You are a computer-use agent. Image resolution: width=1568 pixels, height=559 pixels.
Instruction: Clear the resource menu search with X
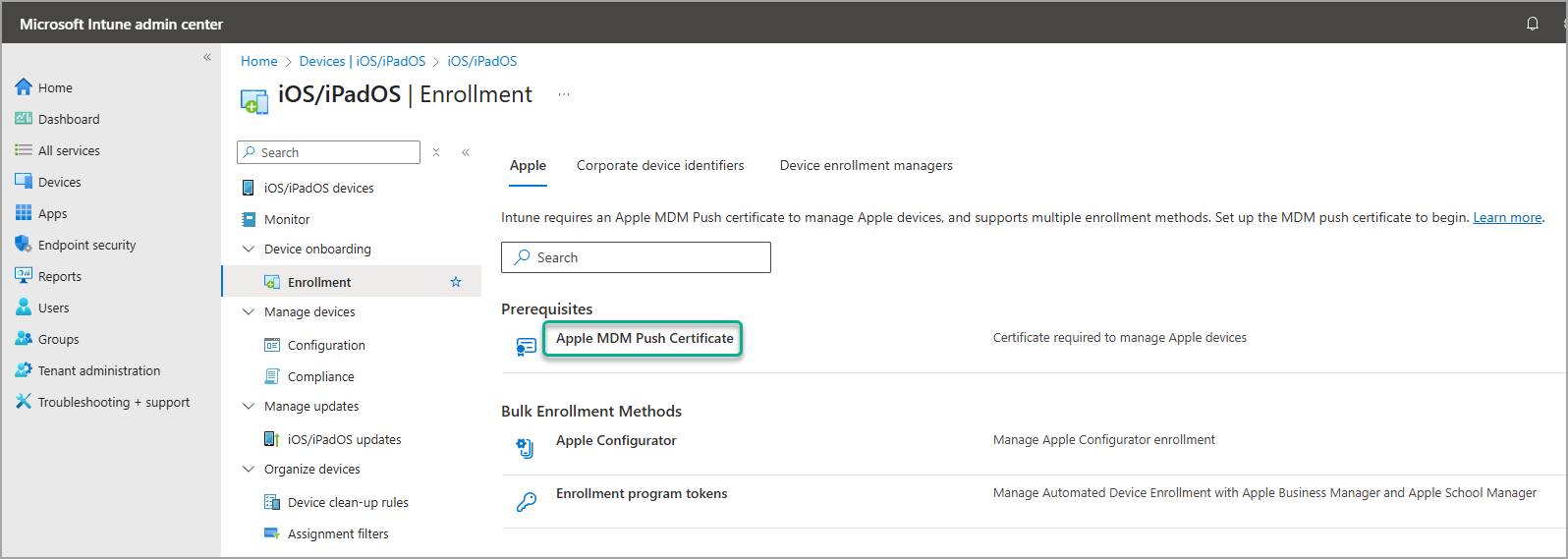point(436,152)
